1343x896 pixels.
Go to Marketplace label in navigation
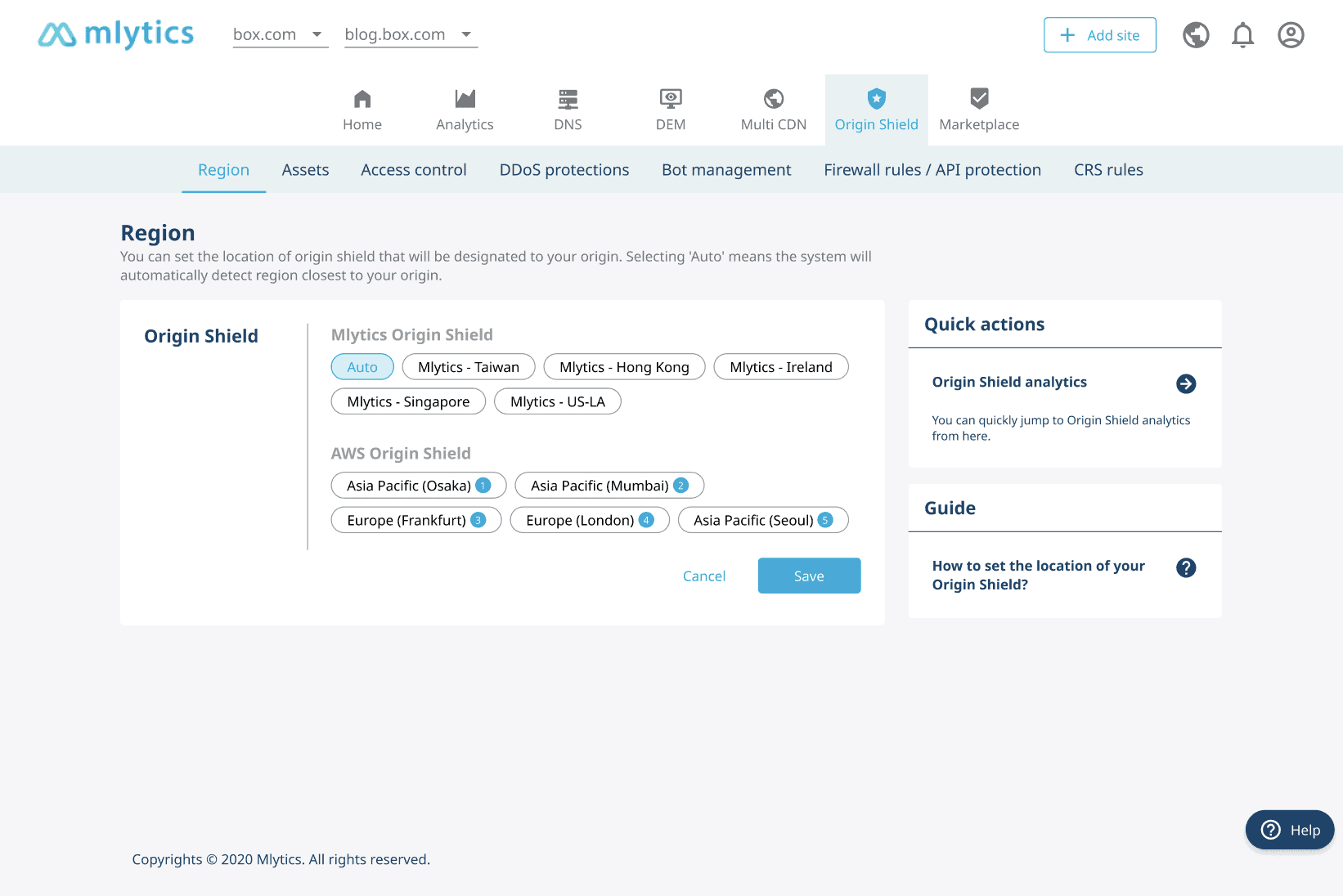[x=979, y=124]
